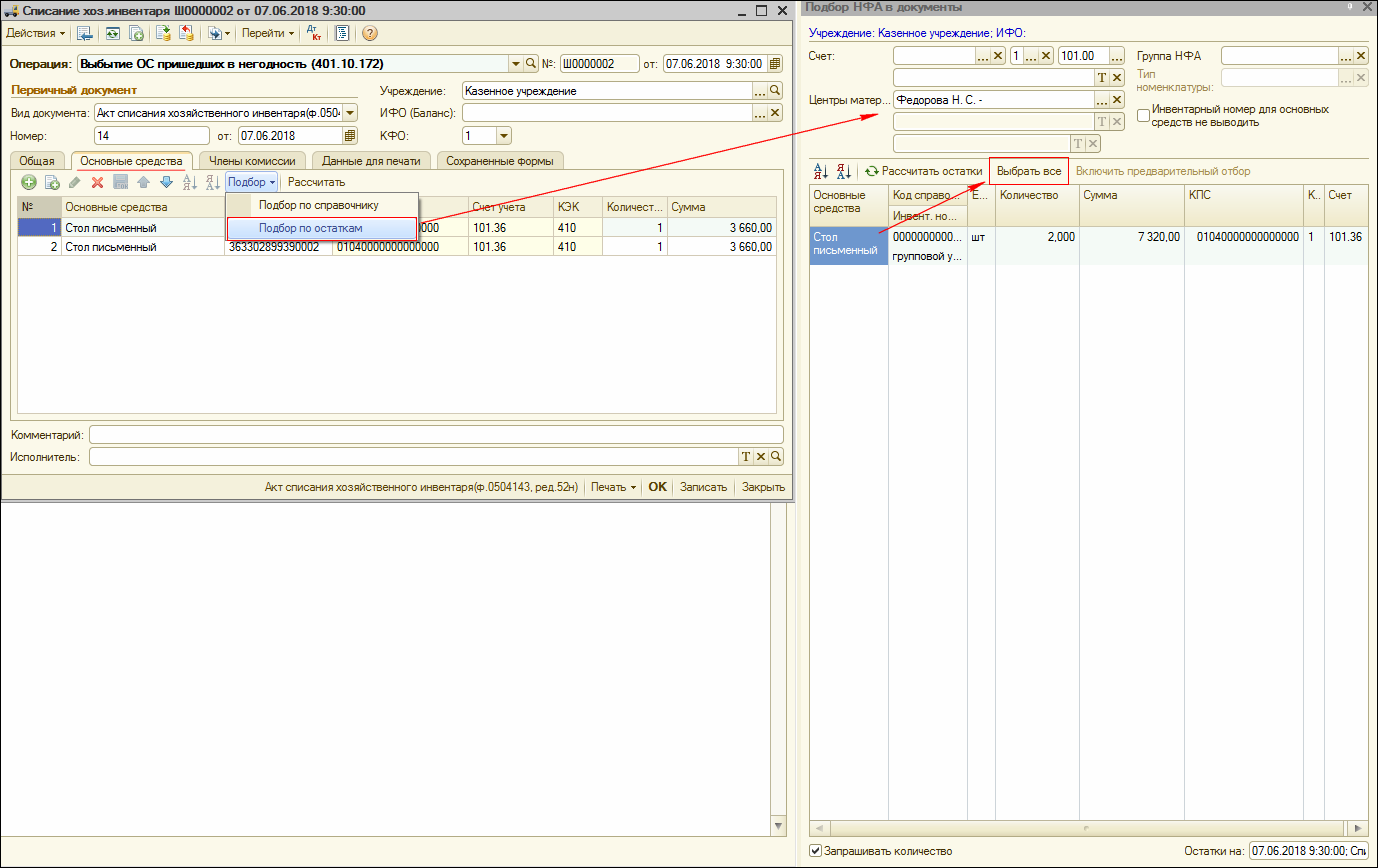This screenshot has height=868, width=1378.
Task: Switch to the Данные для печати tab
Action: (x=371, y=160)
